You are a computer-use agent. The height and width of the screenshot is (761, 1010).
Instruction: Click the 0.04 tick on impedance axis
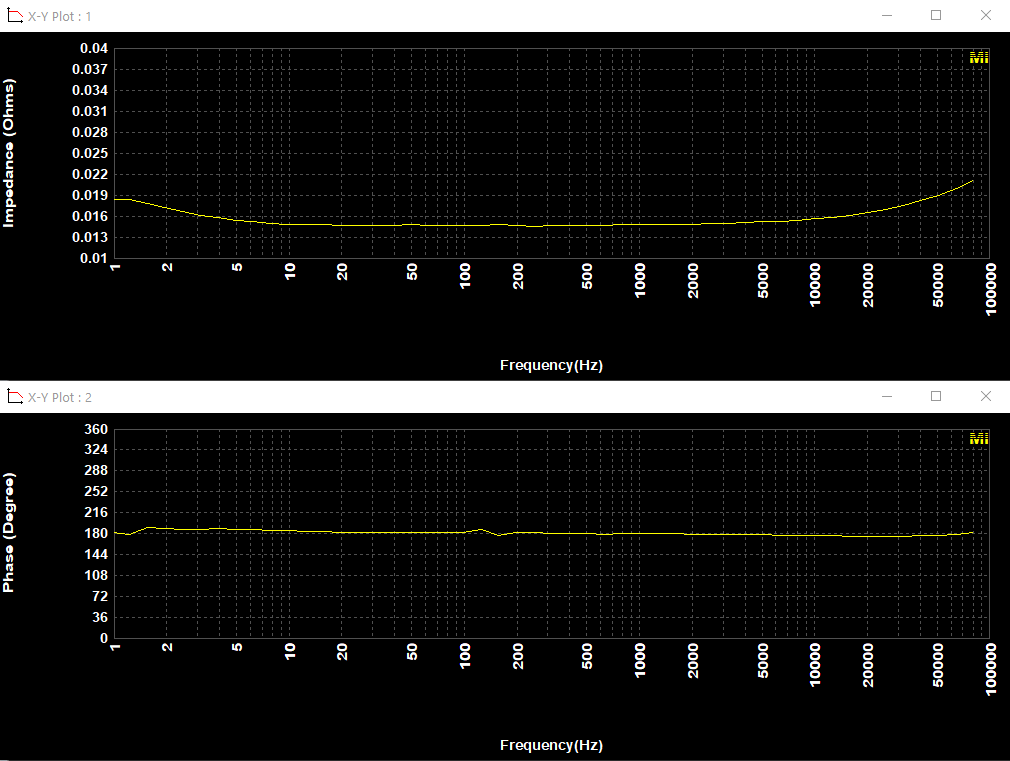pos(94,48)
